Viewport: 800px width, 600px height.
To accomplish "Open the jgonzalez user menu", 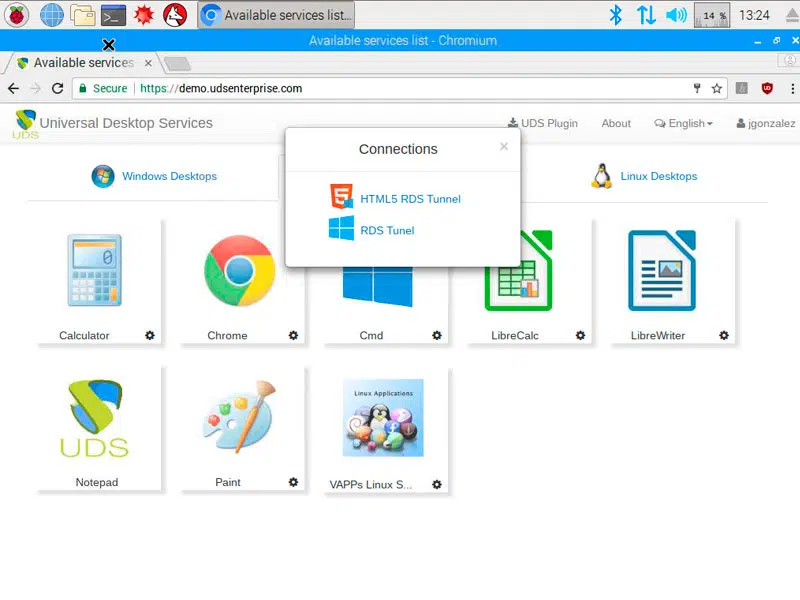I will [x=765, y=123].
